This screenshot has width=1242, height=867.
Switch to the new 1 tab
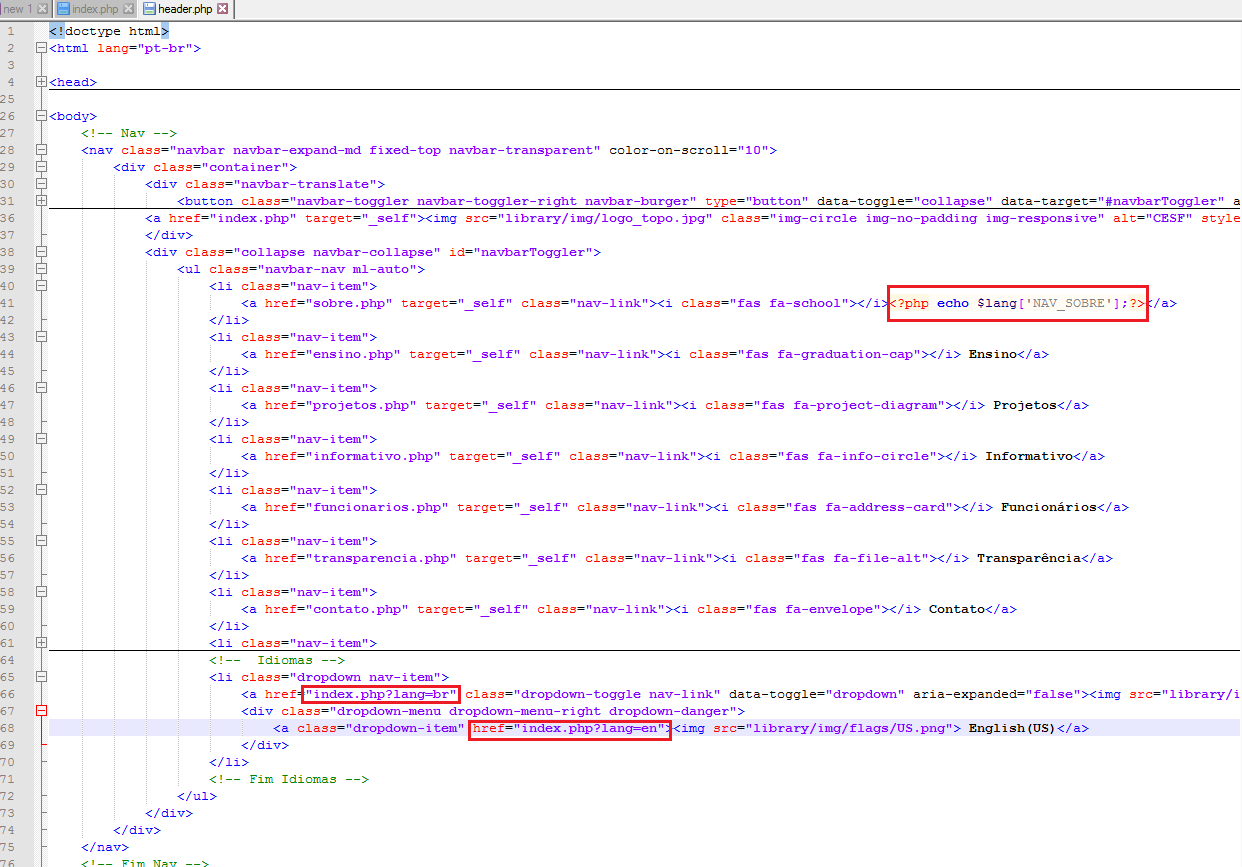[x=18, y=9]
